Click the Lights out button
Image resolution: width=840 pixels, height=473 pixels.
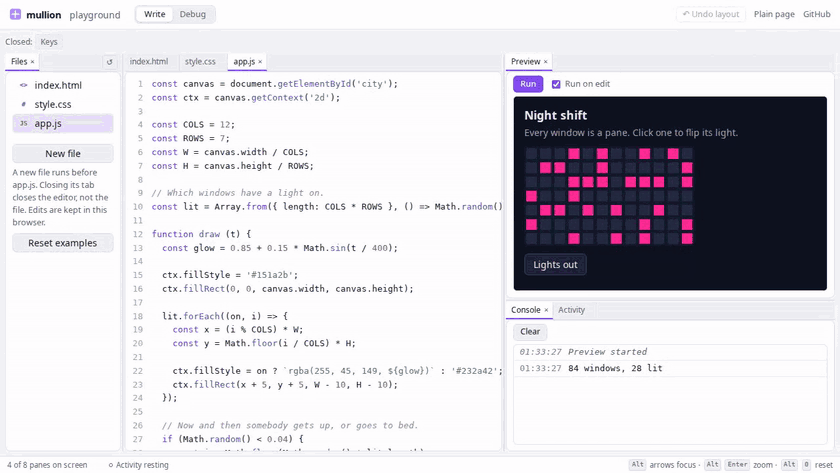[x=556, y=265]
